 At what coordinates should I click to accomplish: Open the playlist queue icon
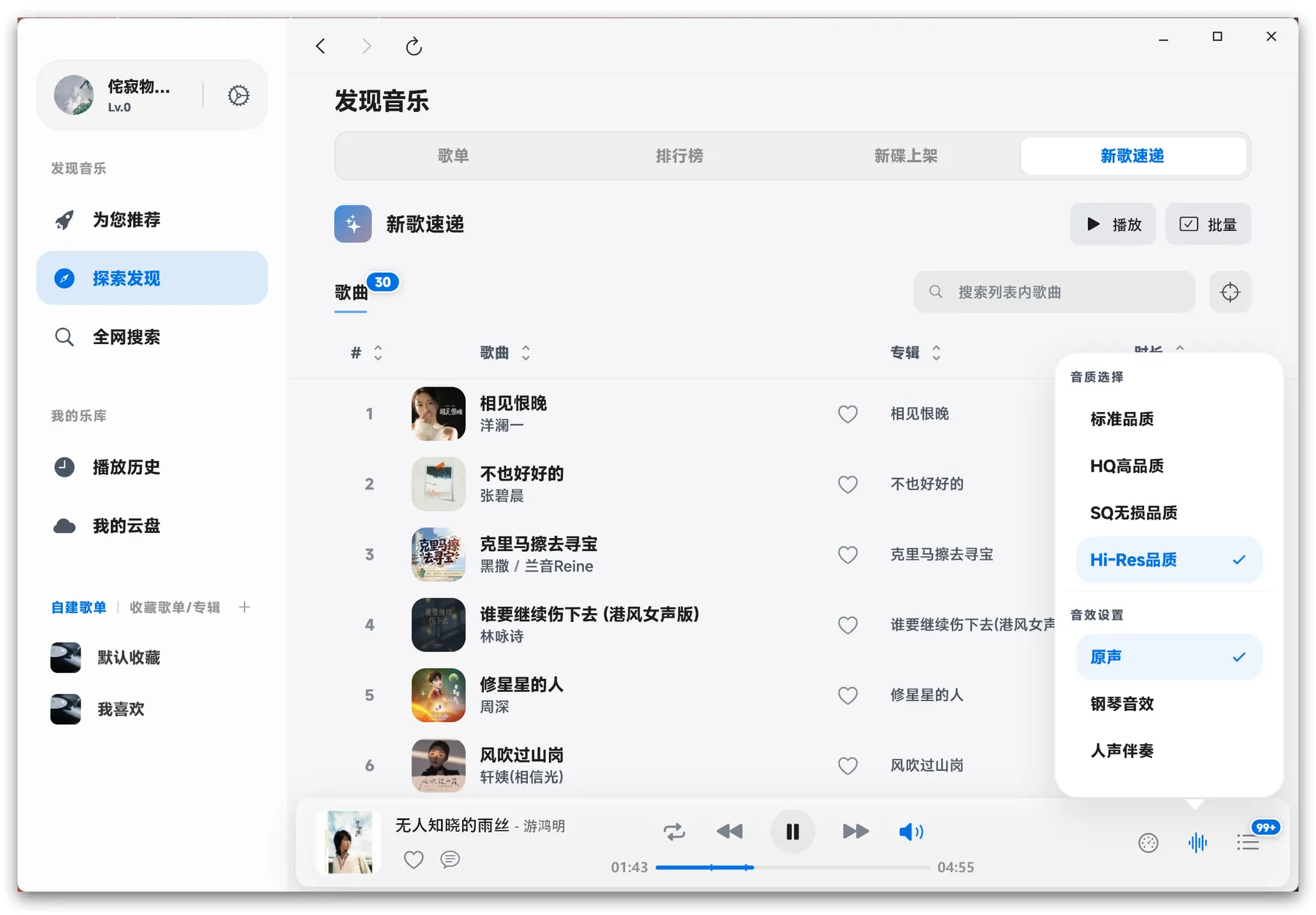(1247, 843)
